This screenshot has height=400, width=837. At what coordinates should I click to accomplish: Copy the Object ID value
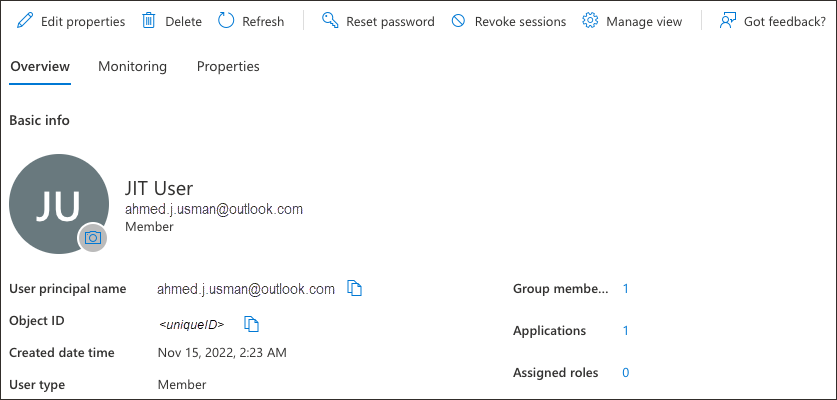click(x=252, y=323)
